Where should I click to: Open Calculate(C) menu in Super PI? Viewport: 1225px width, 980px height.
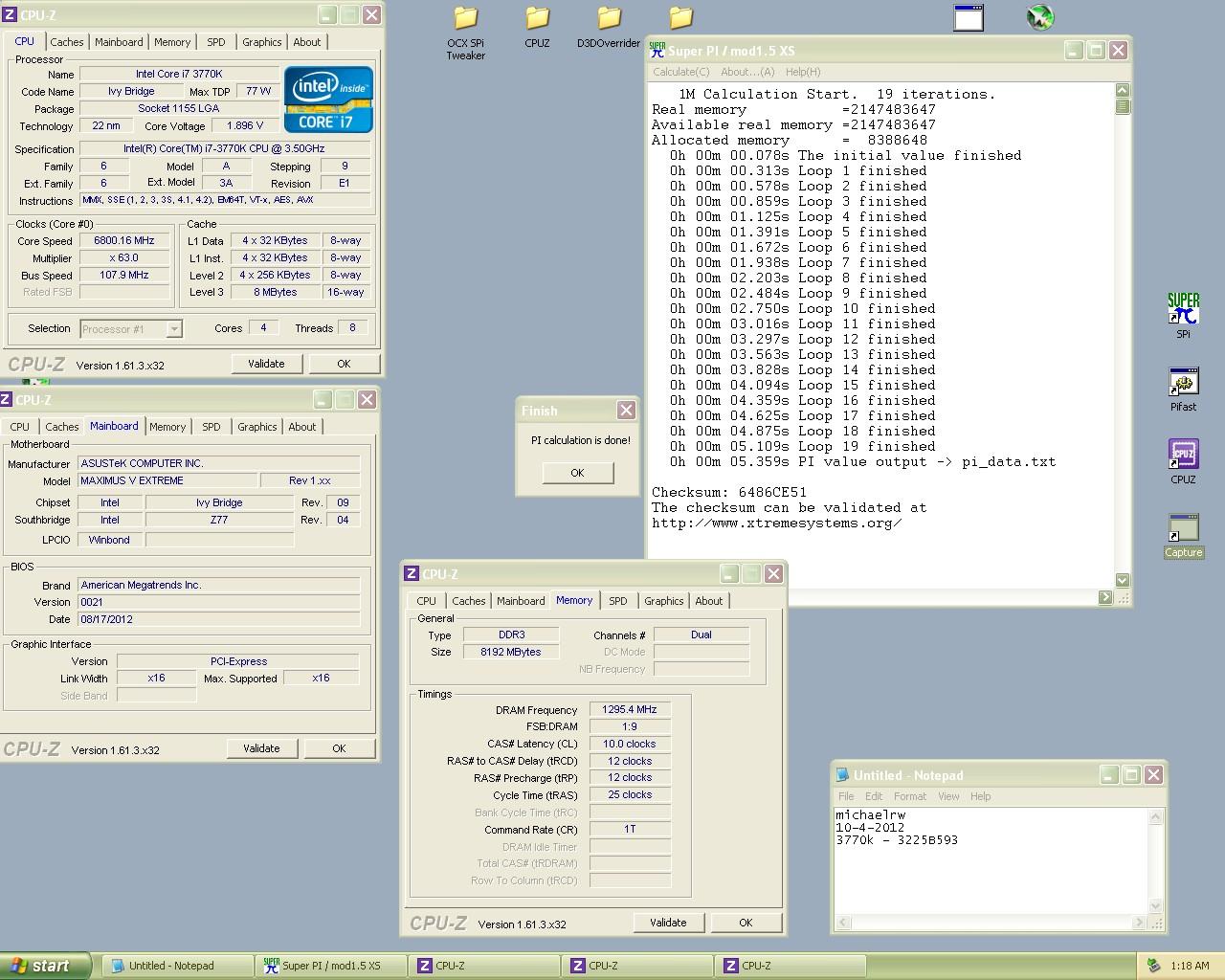pyautogui.click(x=681, y=72)
